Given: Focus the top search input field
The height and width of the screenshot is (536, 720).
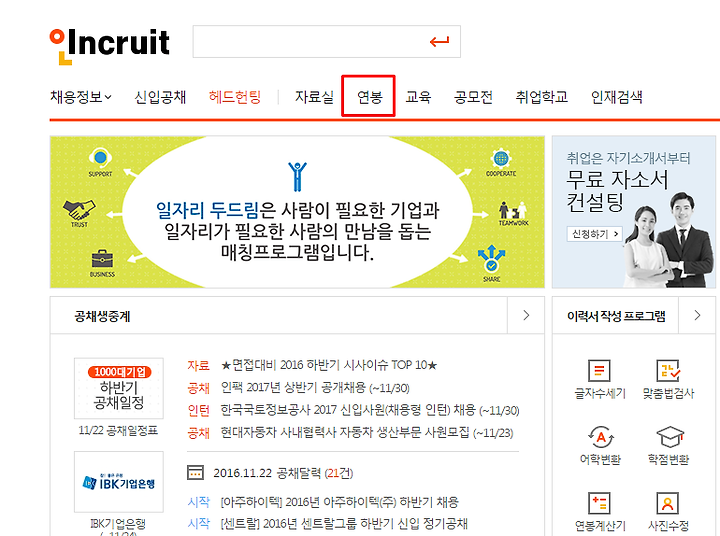Looking at the screenshot, I should (326, 42).
